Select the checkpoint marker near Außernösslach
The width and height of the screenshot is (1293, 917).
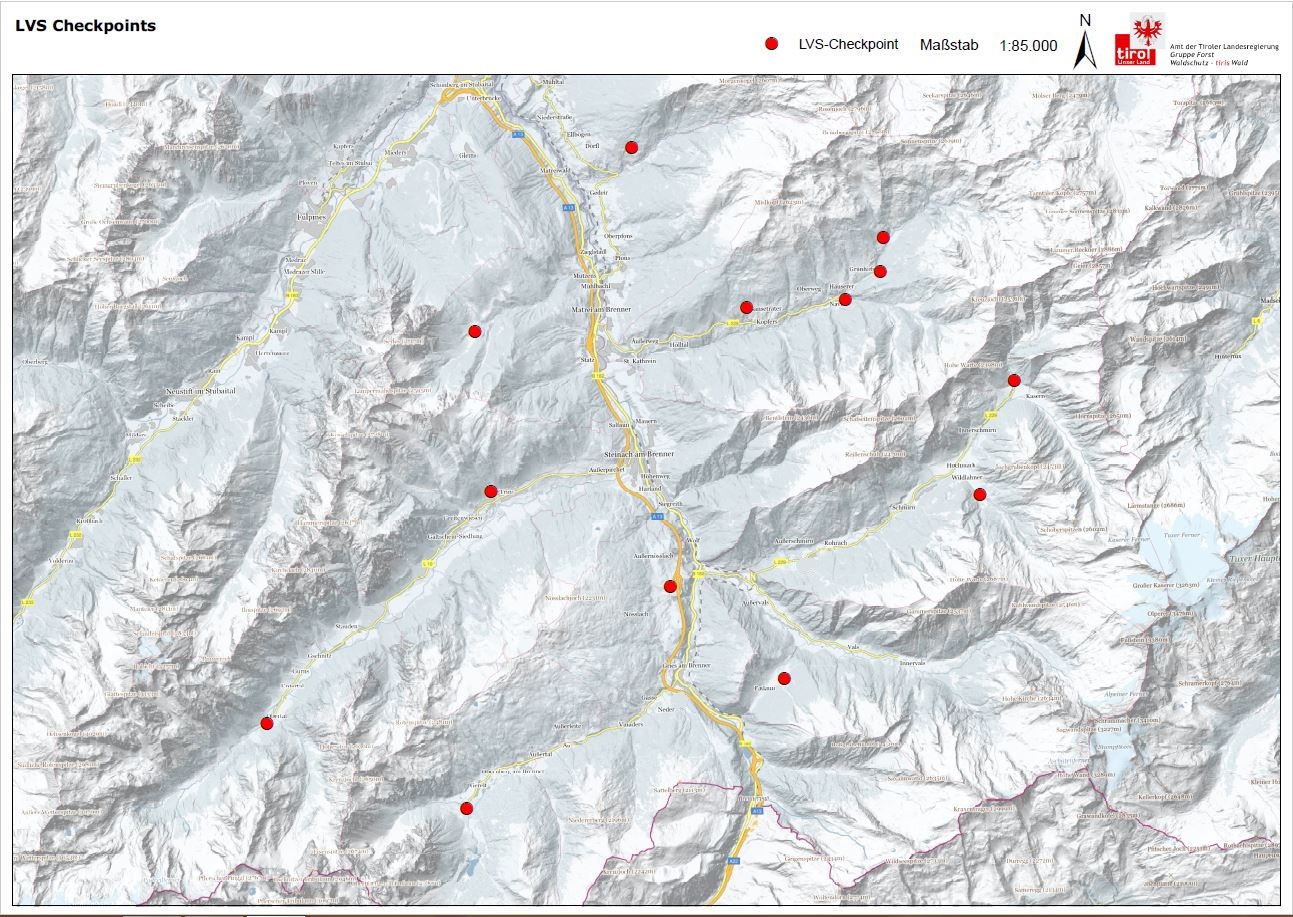point(670,586)
